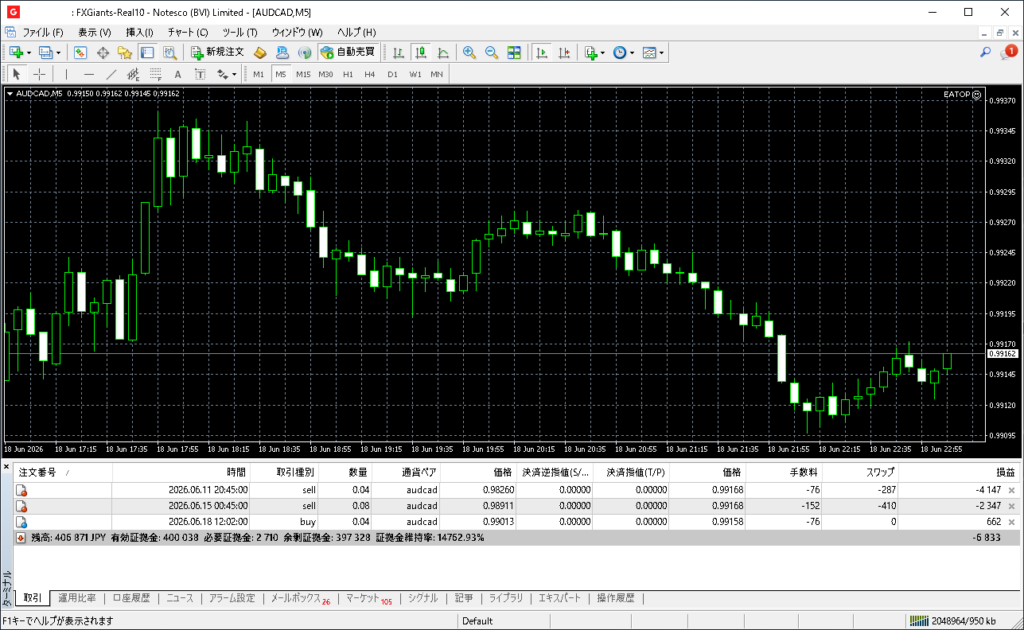Select the Text Label tool
The image size is (1024, 630).
pos(200,74)
